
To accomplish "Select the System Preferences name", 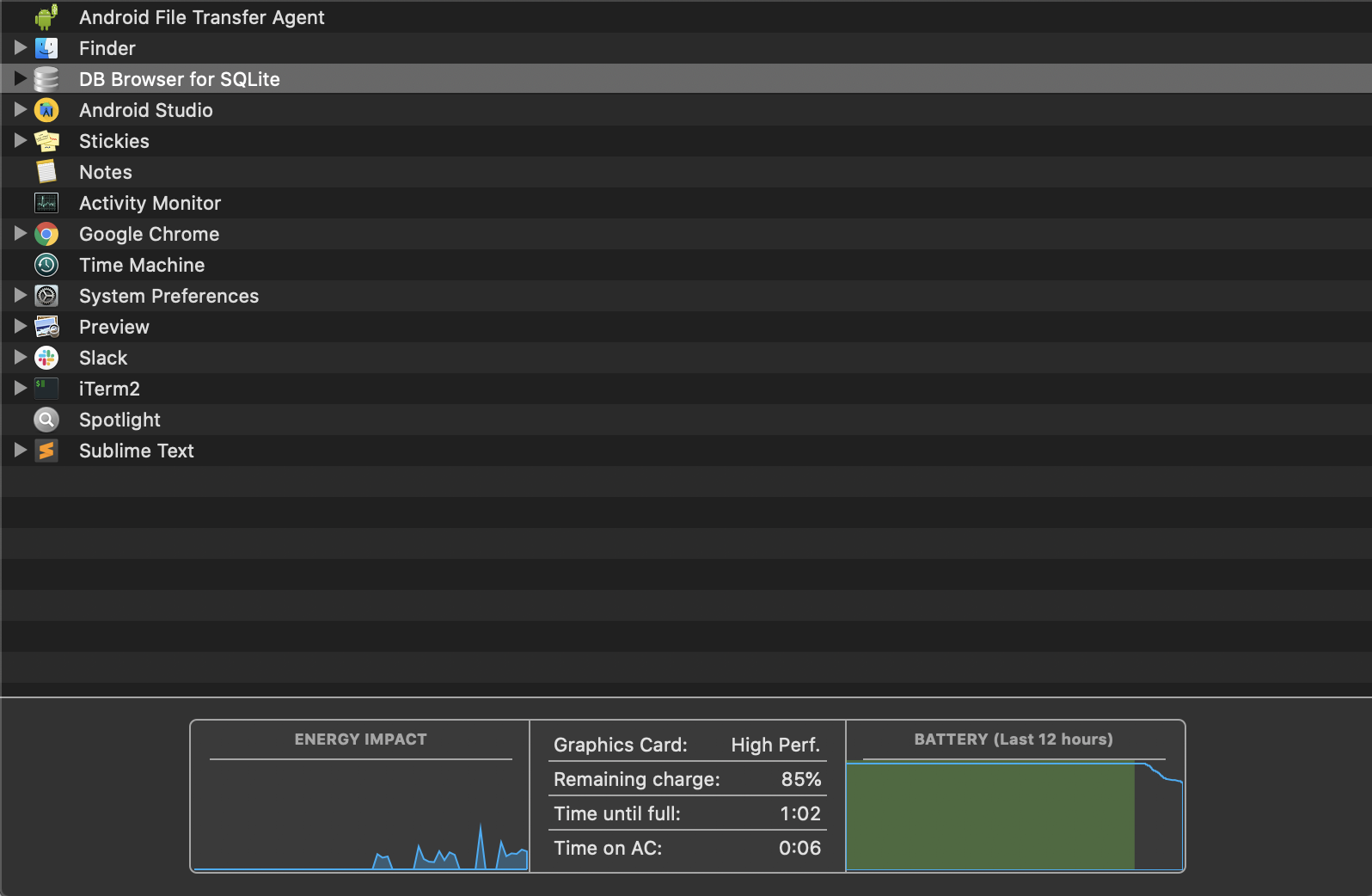I will click(169, 297).
